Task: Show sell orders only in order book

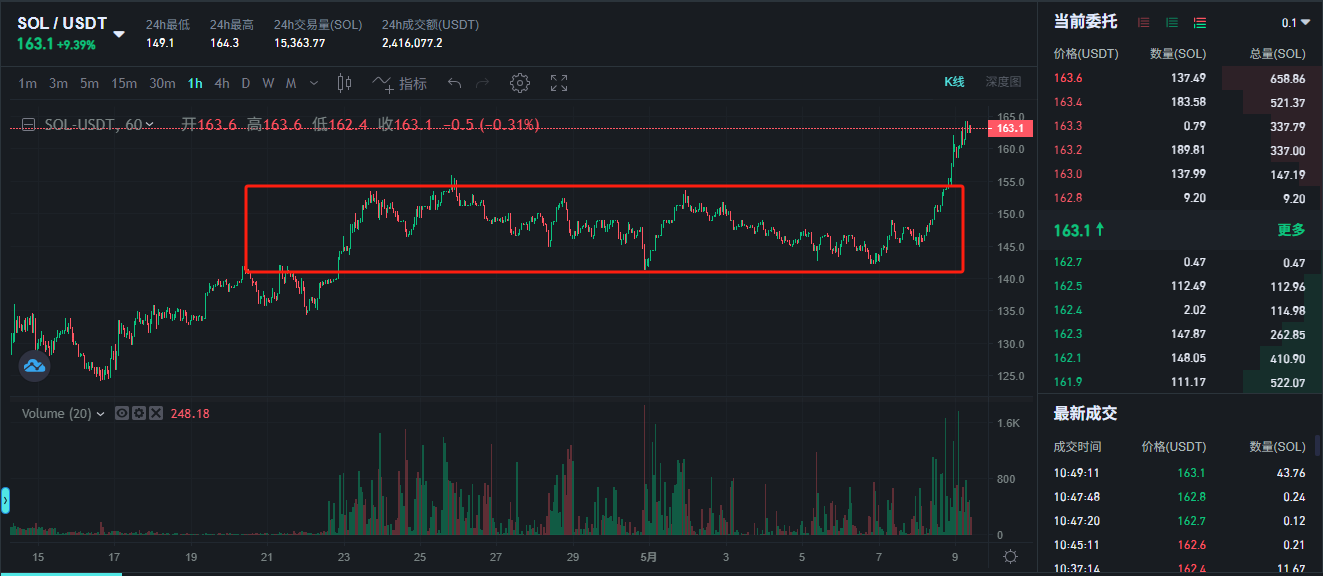Action: (x=1144, y=22)
